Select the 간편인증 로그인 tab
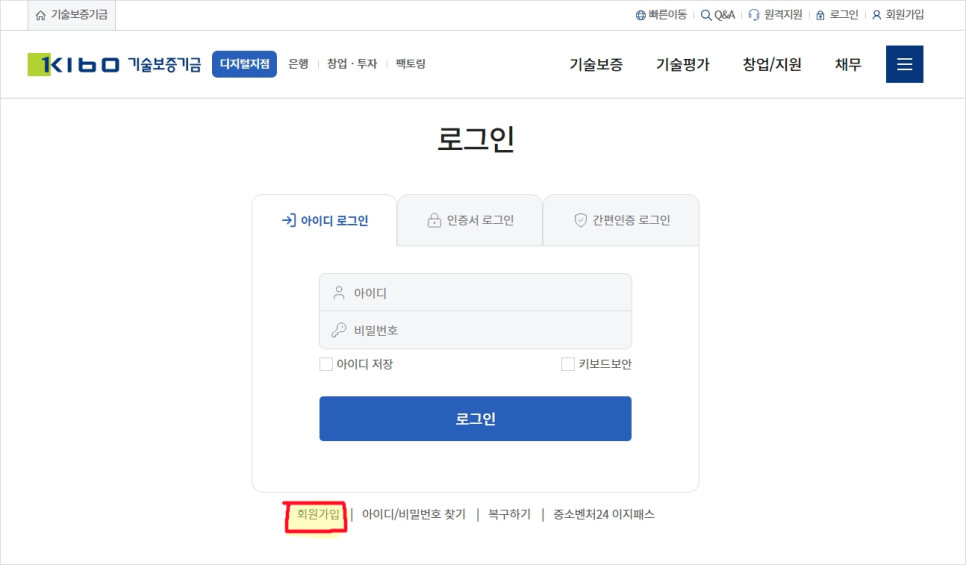This screenshot has width=966, height=565. click(621, 220)
